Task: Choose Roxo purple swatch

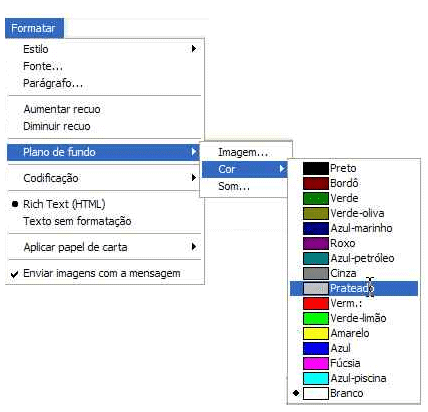Action: (x=316, y=243)
